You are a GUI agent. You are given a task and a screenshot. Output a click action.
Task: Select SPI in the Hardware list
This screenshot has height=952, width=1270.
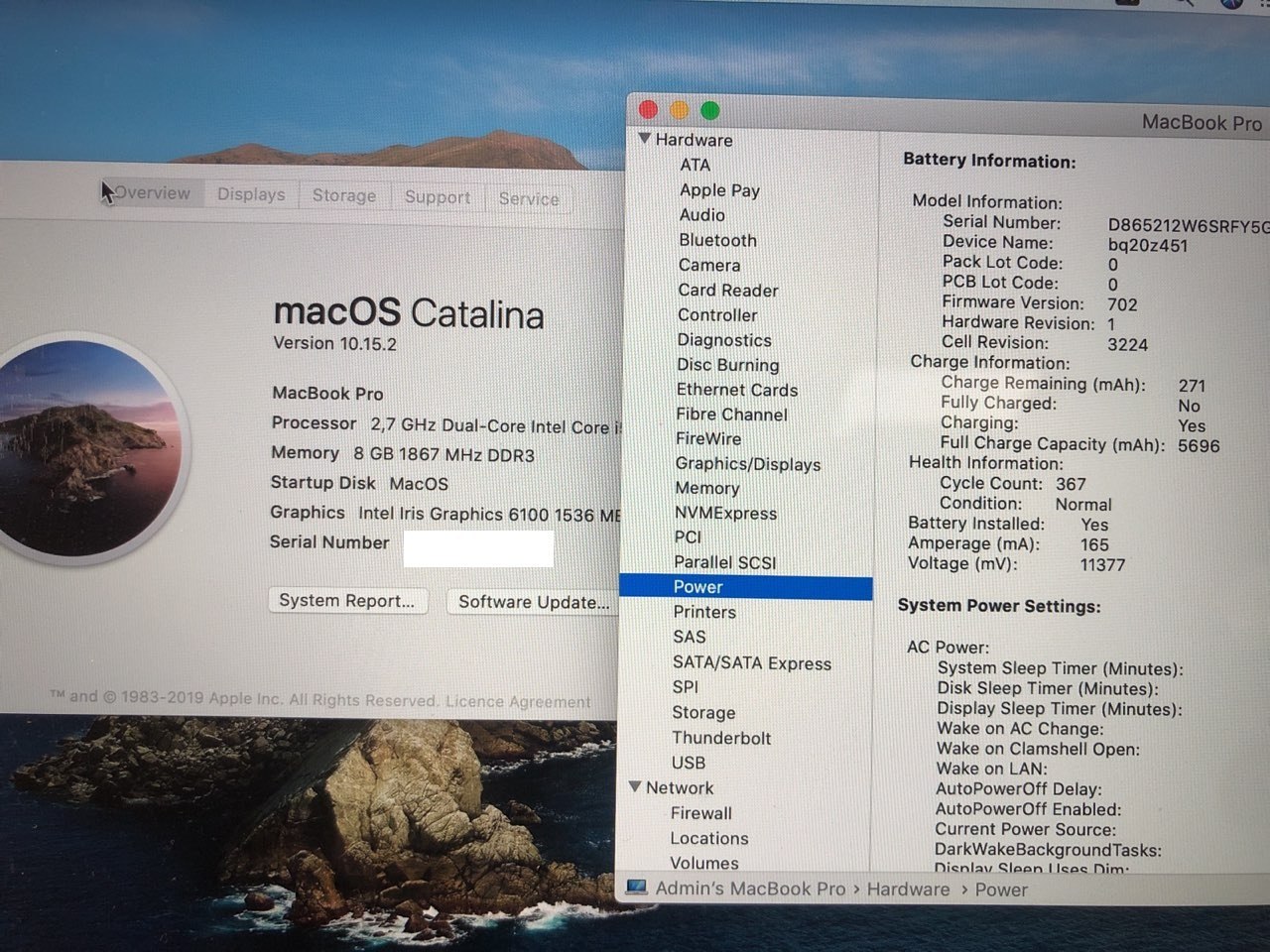tap(685, 686)
